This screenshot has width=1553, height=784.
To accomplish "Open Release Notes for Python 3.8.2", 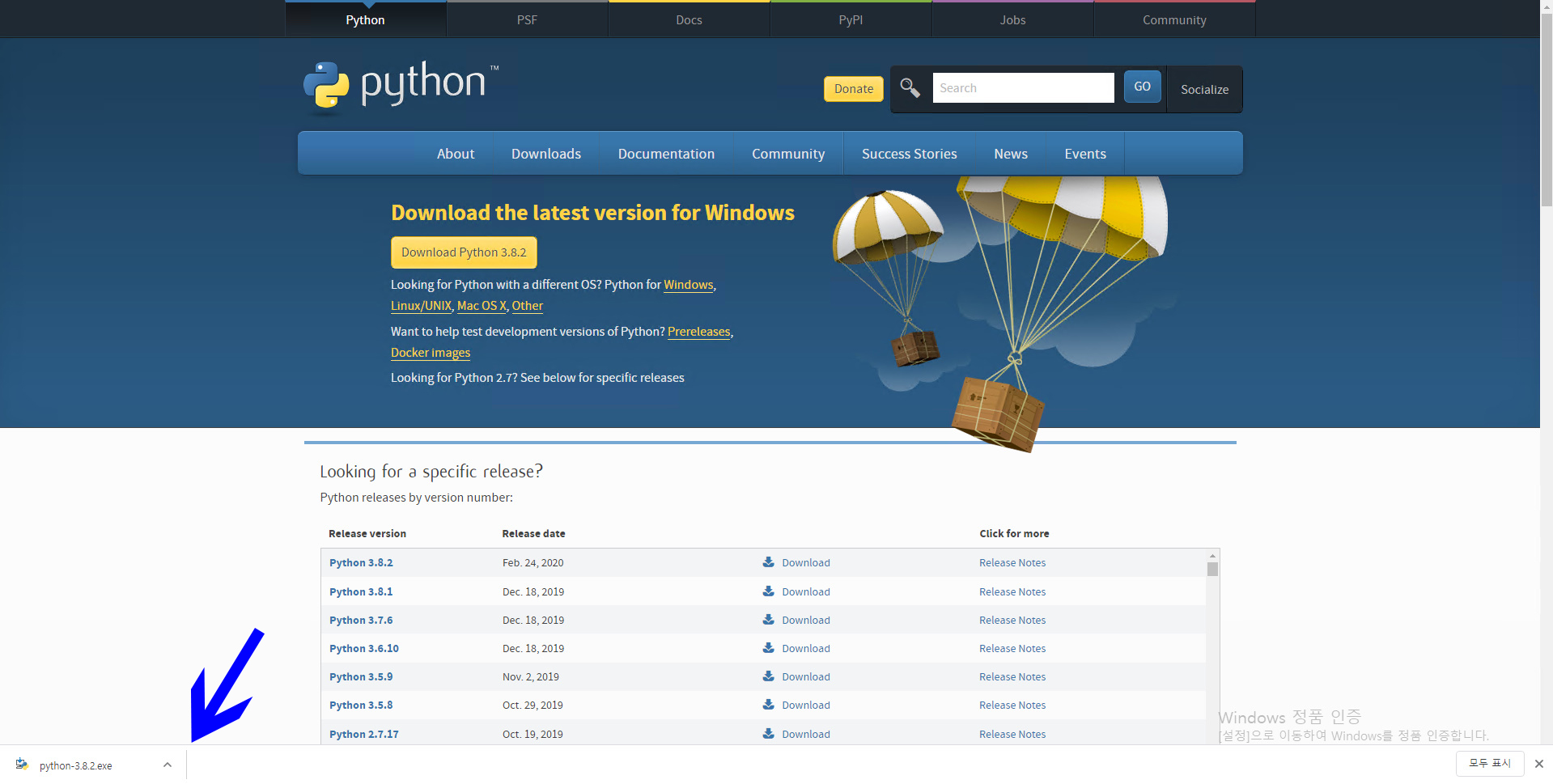I will tap(1012, 562).
